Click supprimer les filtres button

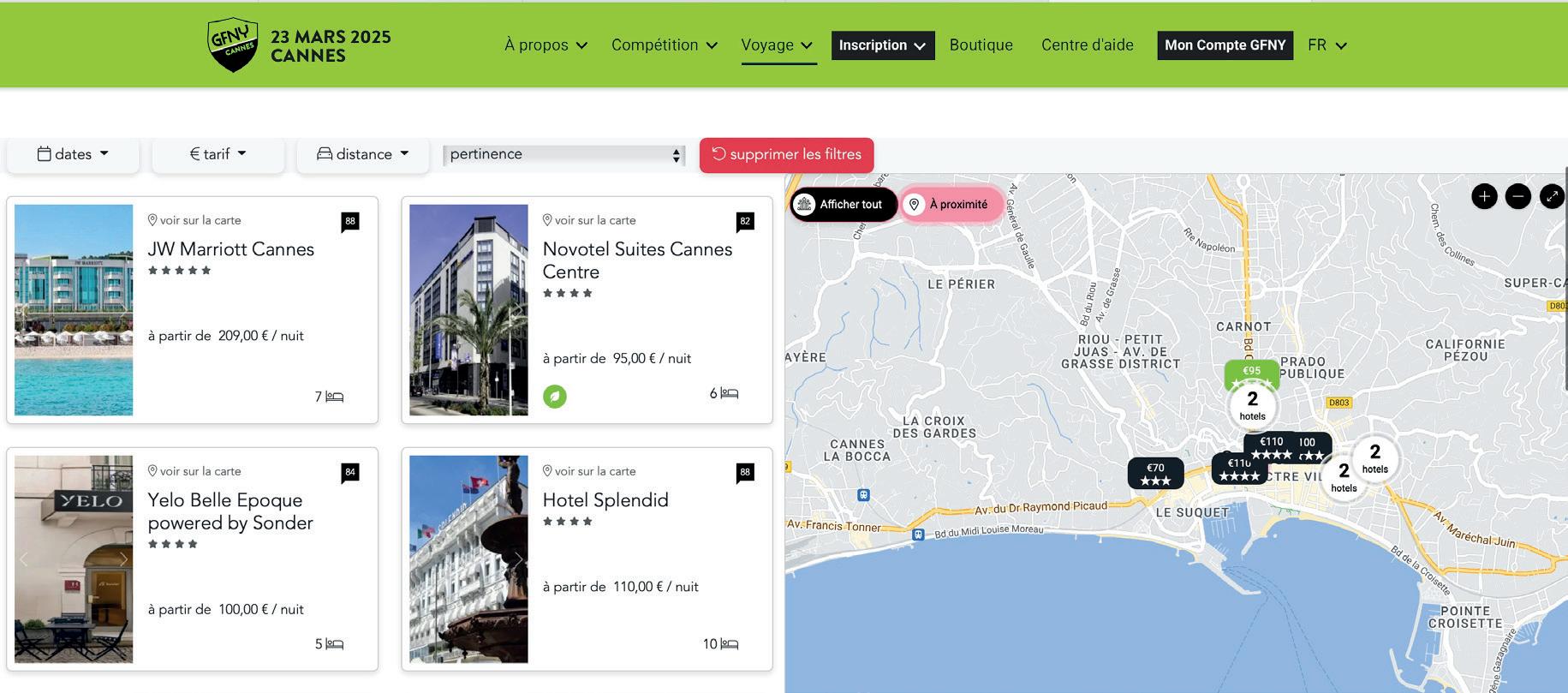(786, 155)
